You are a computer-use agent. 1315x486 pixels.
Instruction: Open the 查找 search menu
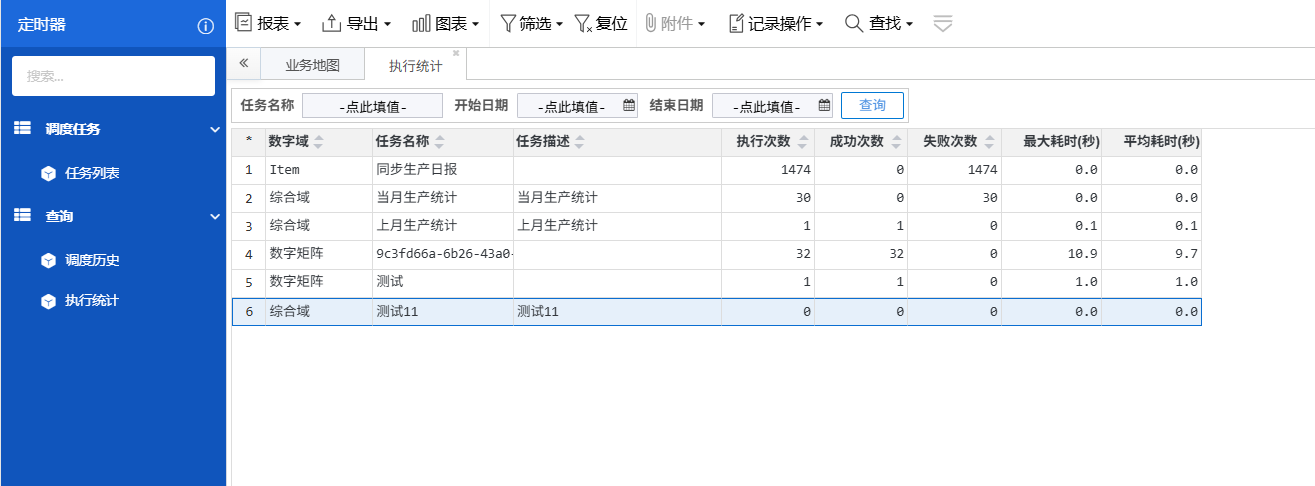tap(878, 23)
